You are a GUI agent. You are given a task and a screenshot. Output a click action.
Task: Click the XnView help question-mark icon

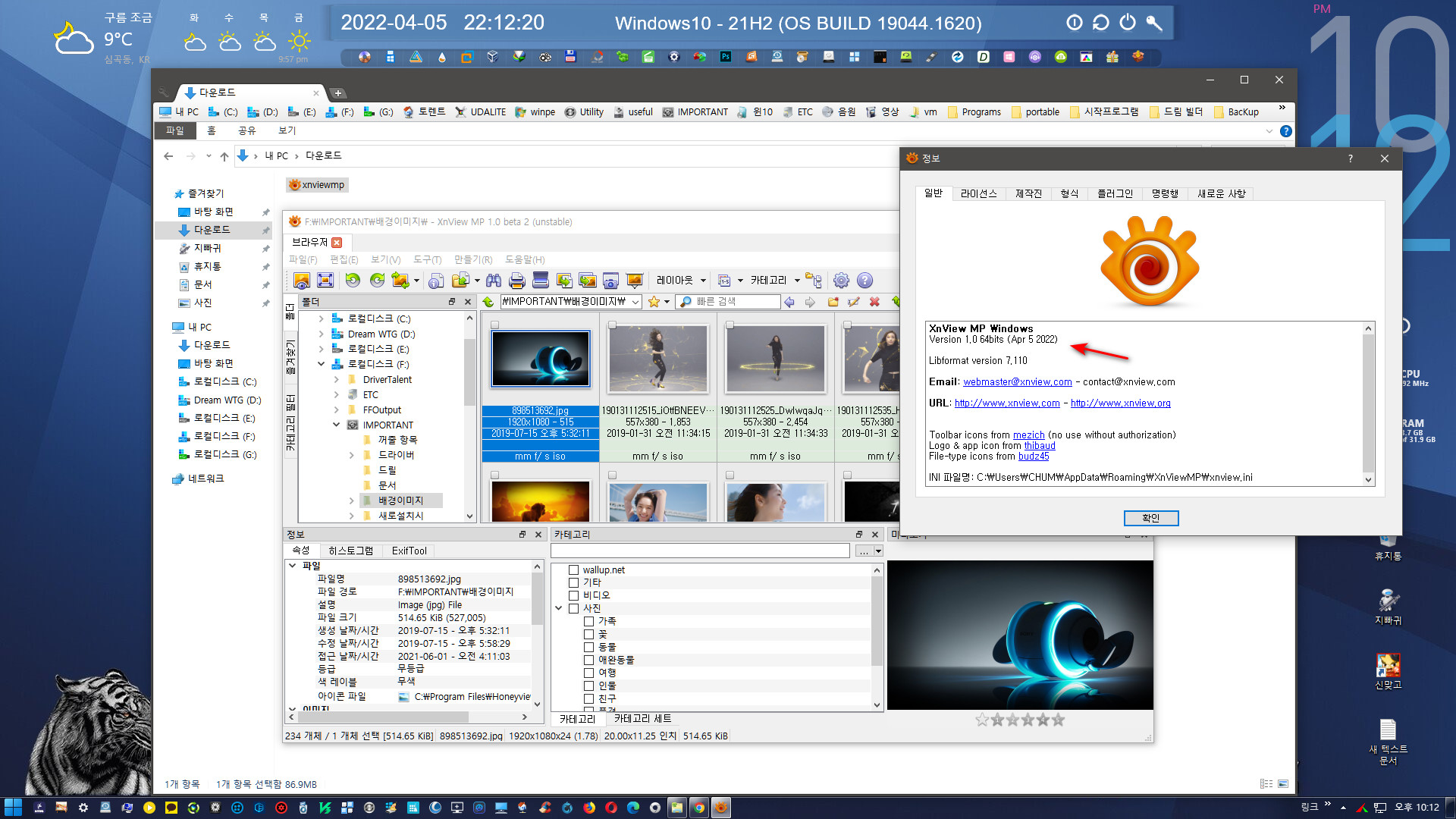[x=864, y=281]
